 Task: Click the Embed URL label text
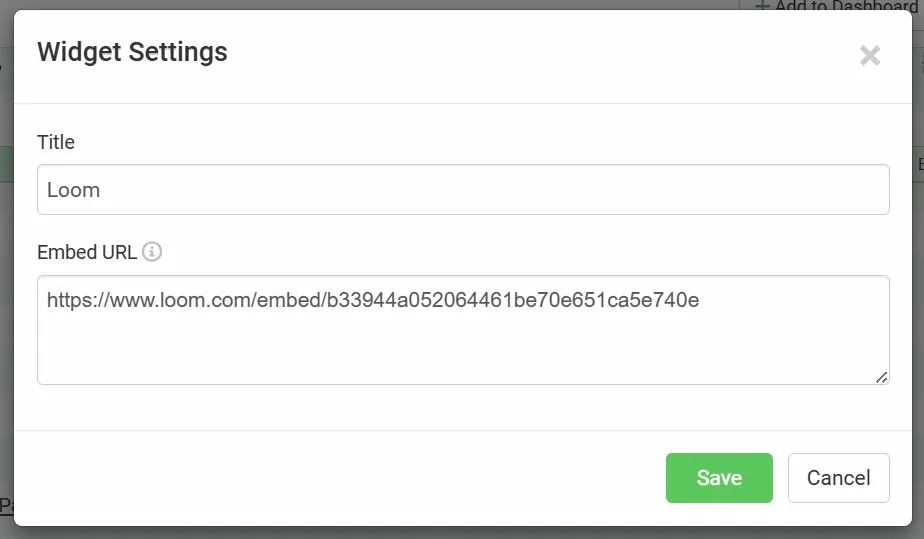tap(87, 252)
